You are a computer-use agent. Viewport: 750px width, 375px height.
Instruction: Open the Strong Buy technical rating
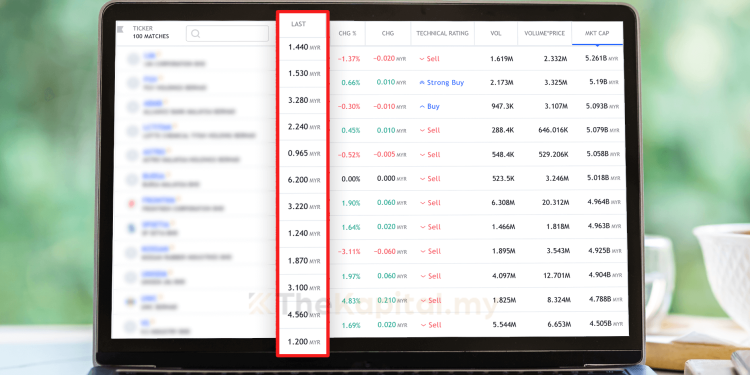click(441, 82)
